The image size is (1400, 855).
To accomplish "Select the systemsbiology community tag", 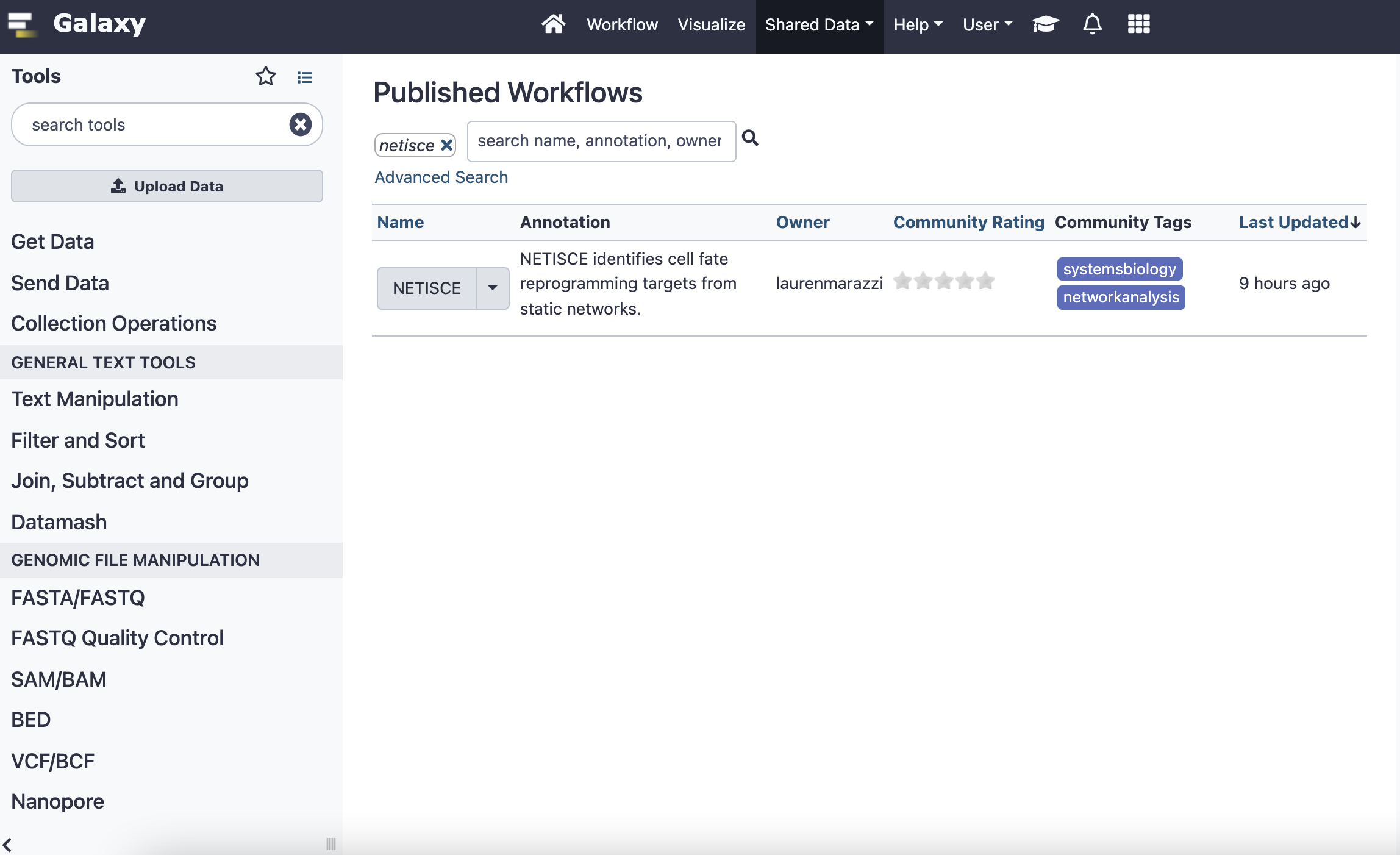I will pos(1120,269).
